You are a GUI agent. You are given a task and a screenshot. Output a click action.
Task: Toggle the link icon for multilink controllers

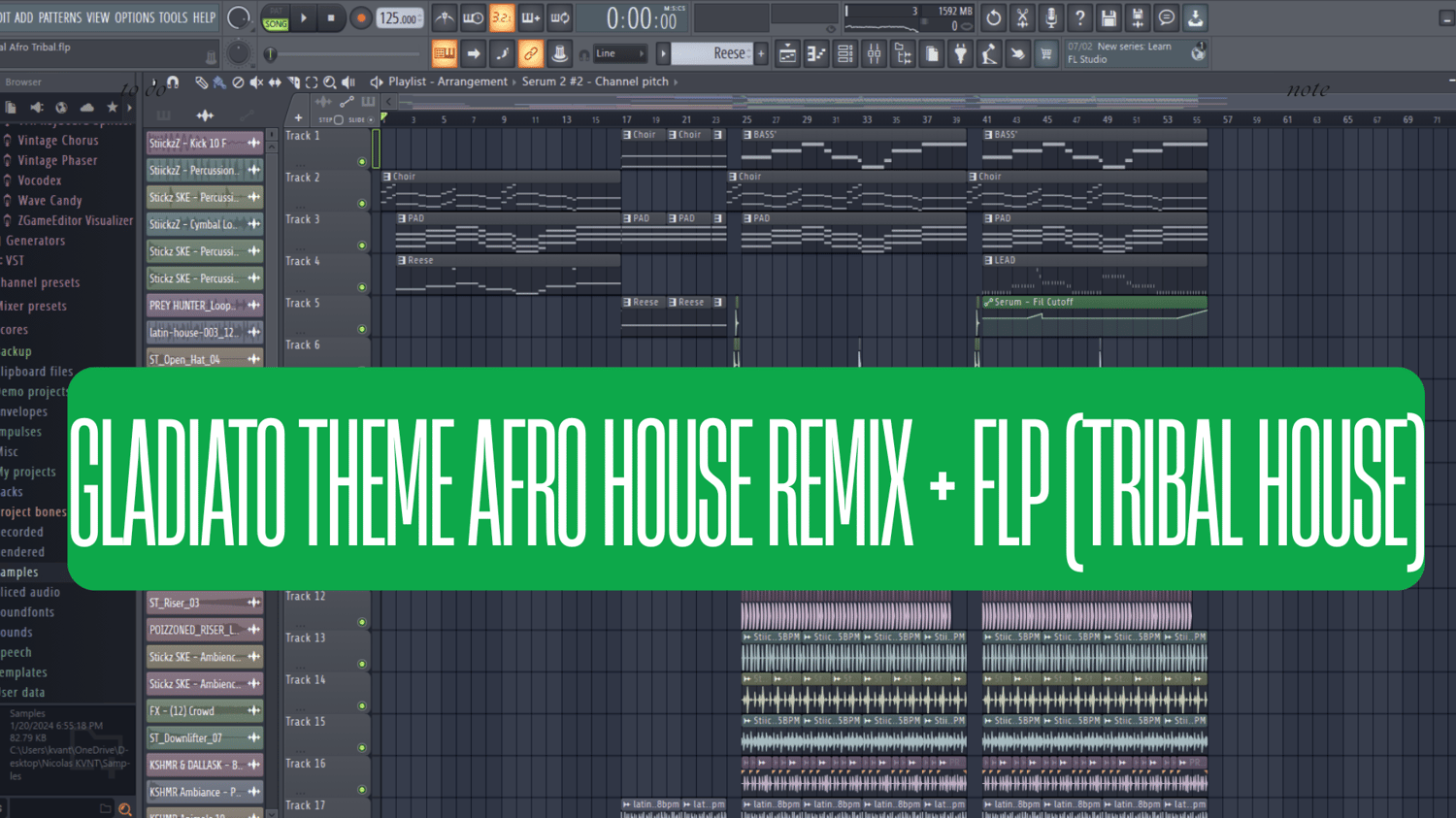click(531, 54)
